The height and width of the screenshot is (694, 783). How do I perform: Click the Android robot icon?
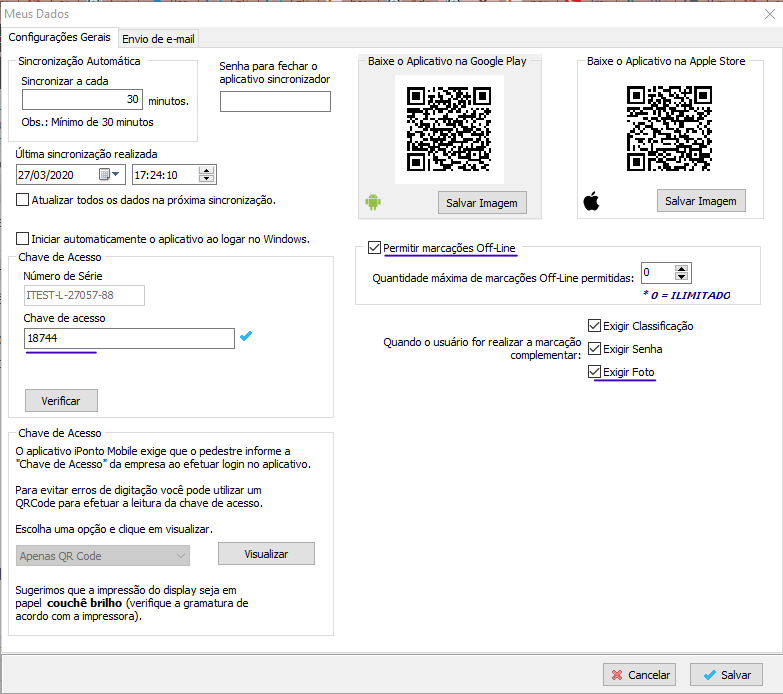coord(373,202)
